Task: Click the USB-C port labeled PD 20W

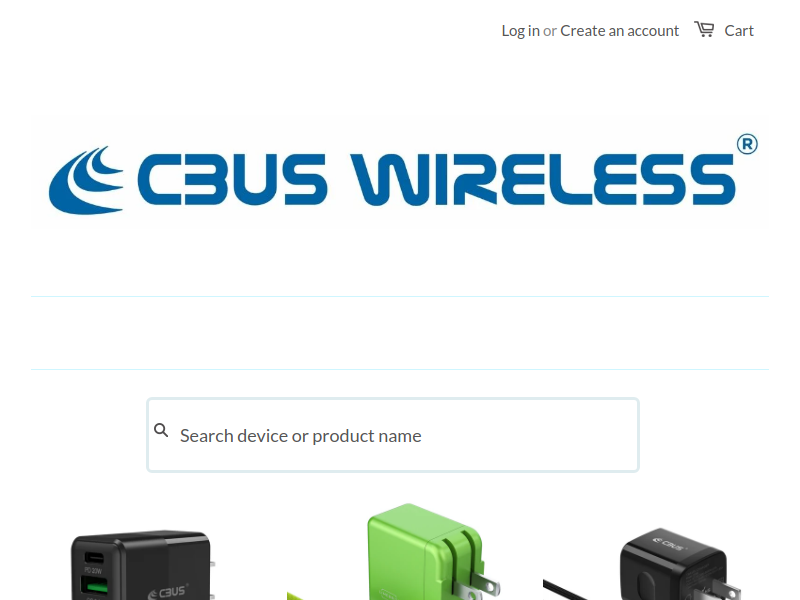Action: [x=94, y=557]
